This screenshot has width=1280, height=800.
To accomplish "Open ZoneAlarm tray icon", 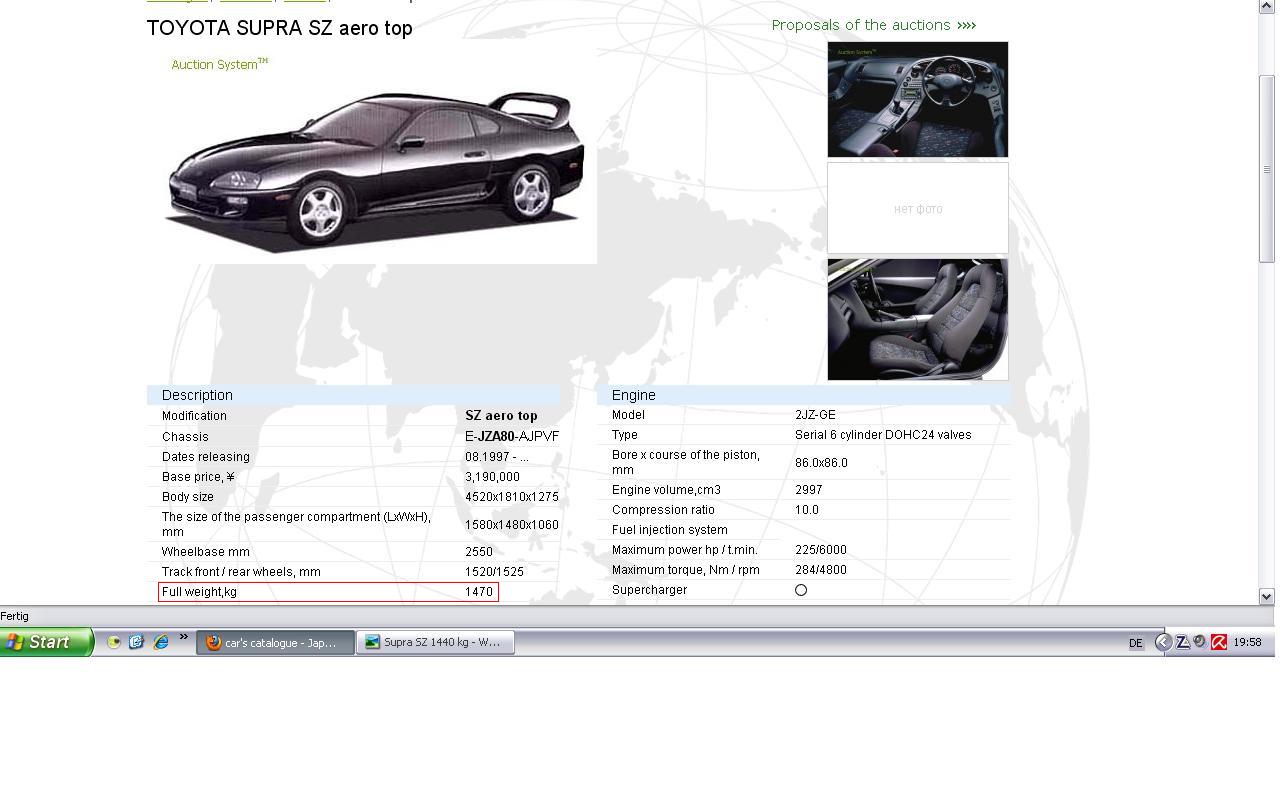I will [x=1182, y=642].
